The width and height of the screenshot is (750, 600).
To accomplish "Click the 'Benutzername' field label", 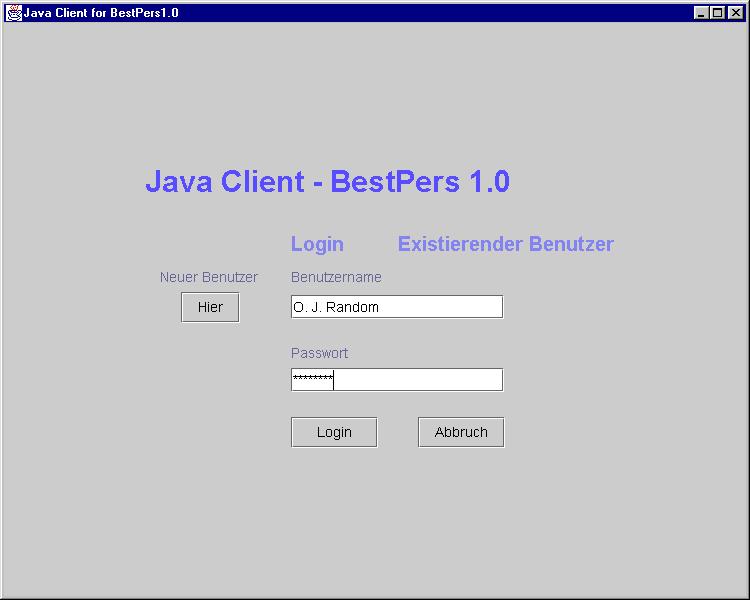I will 336,277.
